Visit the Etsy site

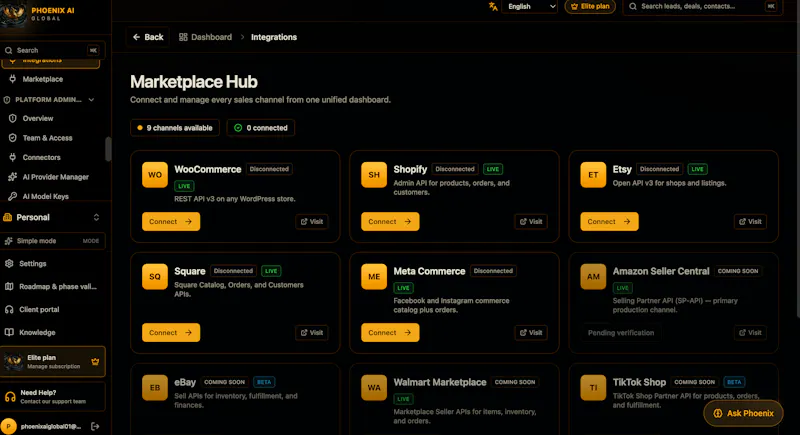[x=750, y=221]
